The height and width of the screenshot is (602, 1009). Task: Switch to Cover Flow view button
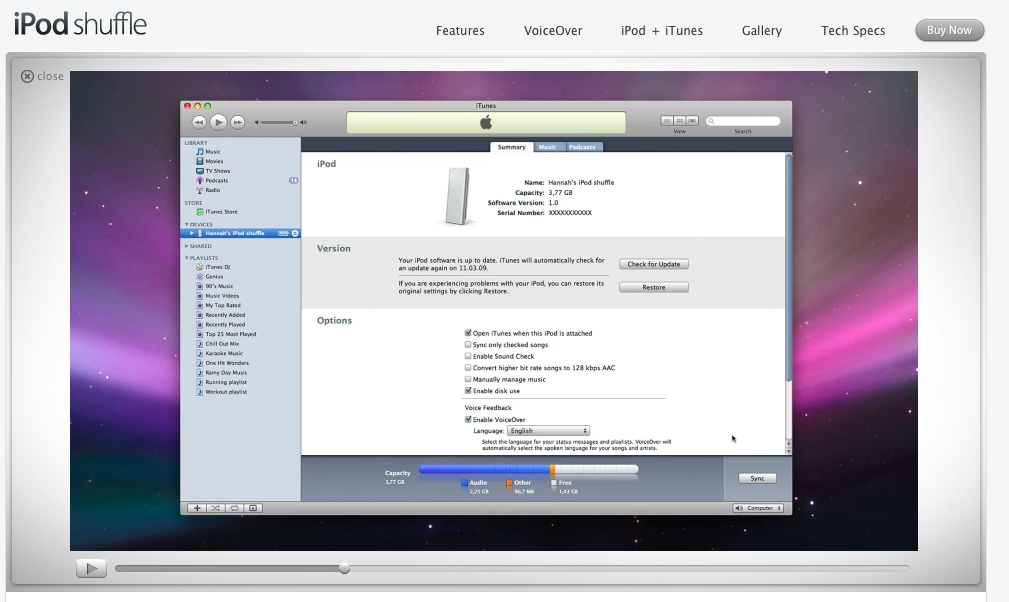692,121
